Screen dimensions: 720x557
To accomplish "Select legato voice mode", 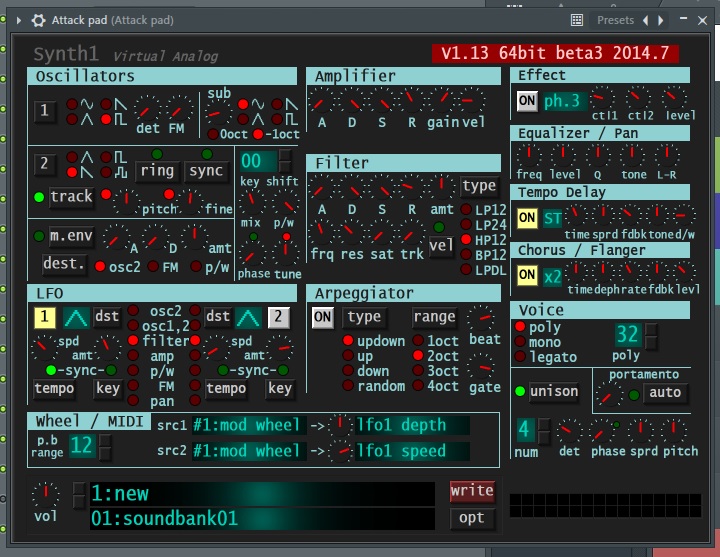I will tap(520, 356).
